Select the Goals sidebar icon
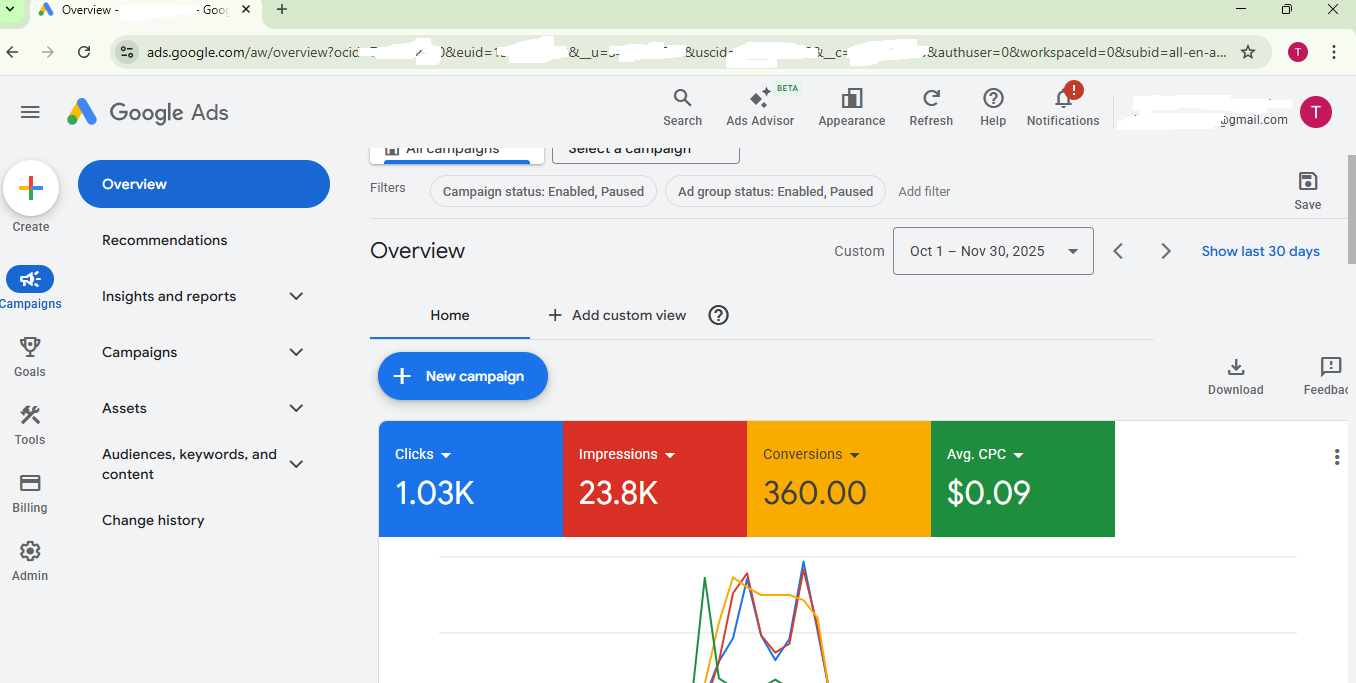This screenshot has width=1356, height=683. 29,356
